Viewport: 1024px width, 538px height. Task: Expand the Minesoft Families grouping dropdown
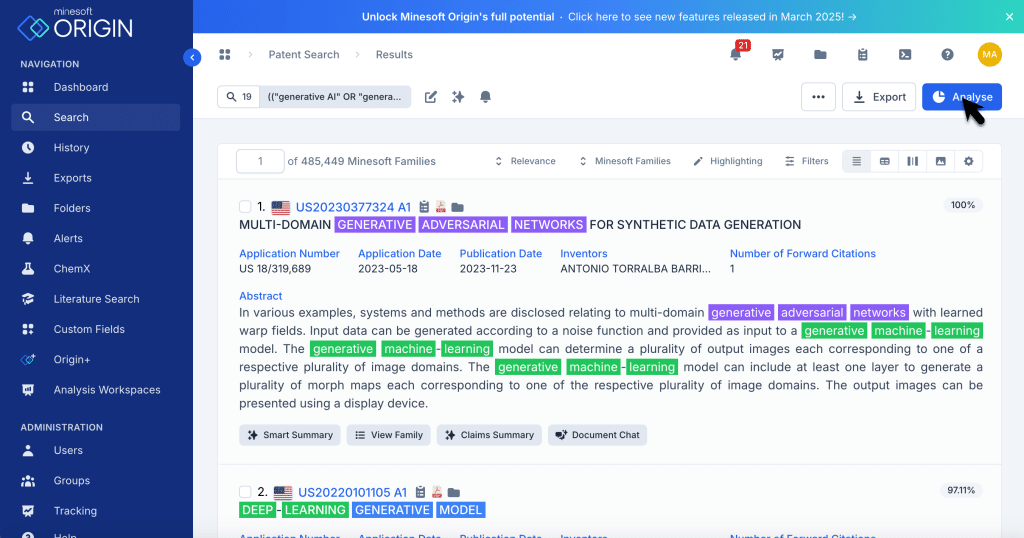click(x=624, y=161)
